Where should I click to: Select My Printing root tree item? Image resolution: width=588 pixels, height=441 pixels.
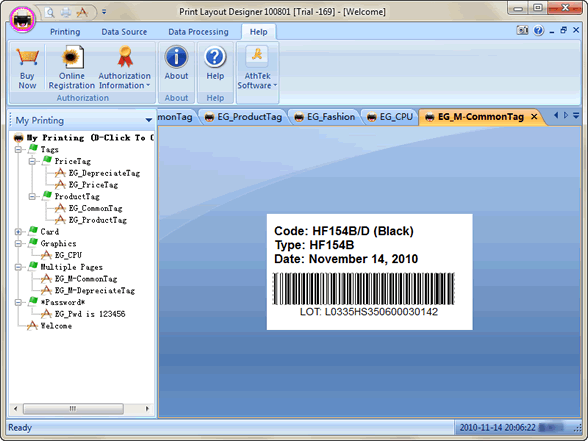84,138
